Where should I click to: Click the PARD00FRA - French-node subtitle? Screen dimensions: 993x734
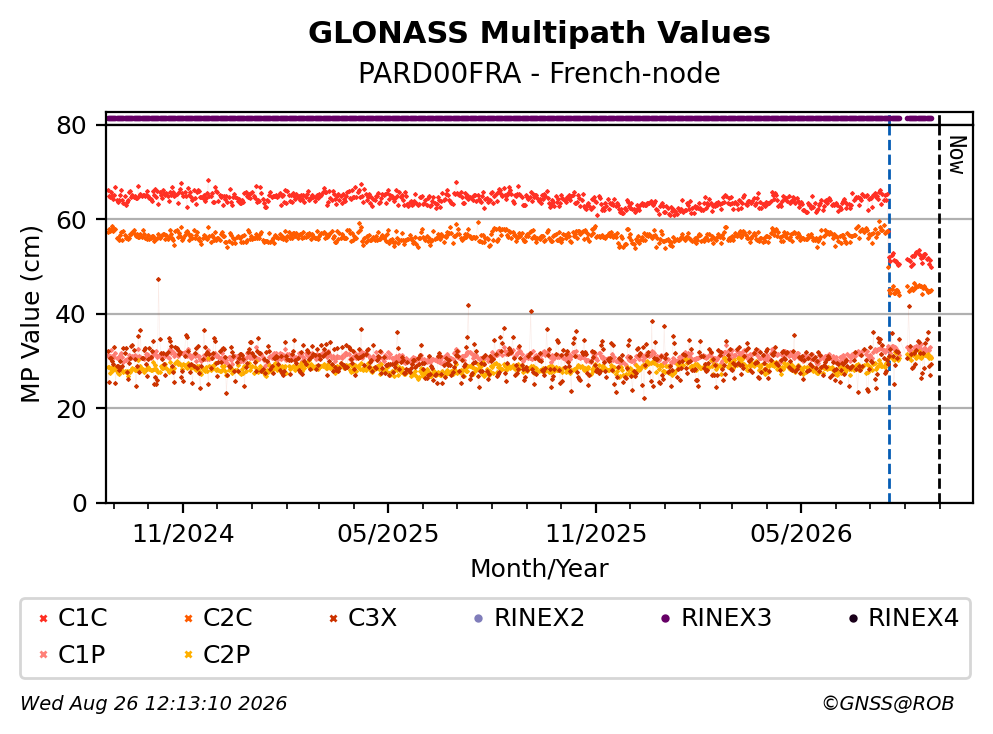pyautogui.click(x=539, y=73)
